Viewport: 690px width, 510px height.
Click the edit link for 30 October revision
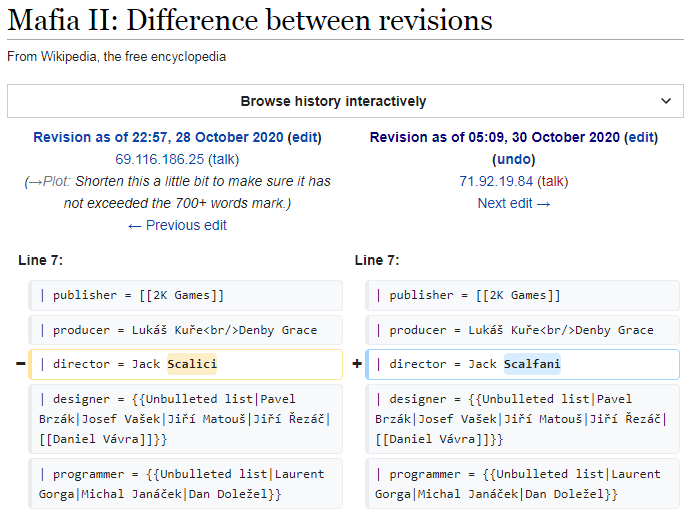point(641,137)
